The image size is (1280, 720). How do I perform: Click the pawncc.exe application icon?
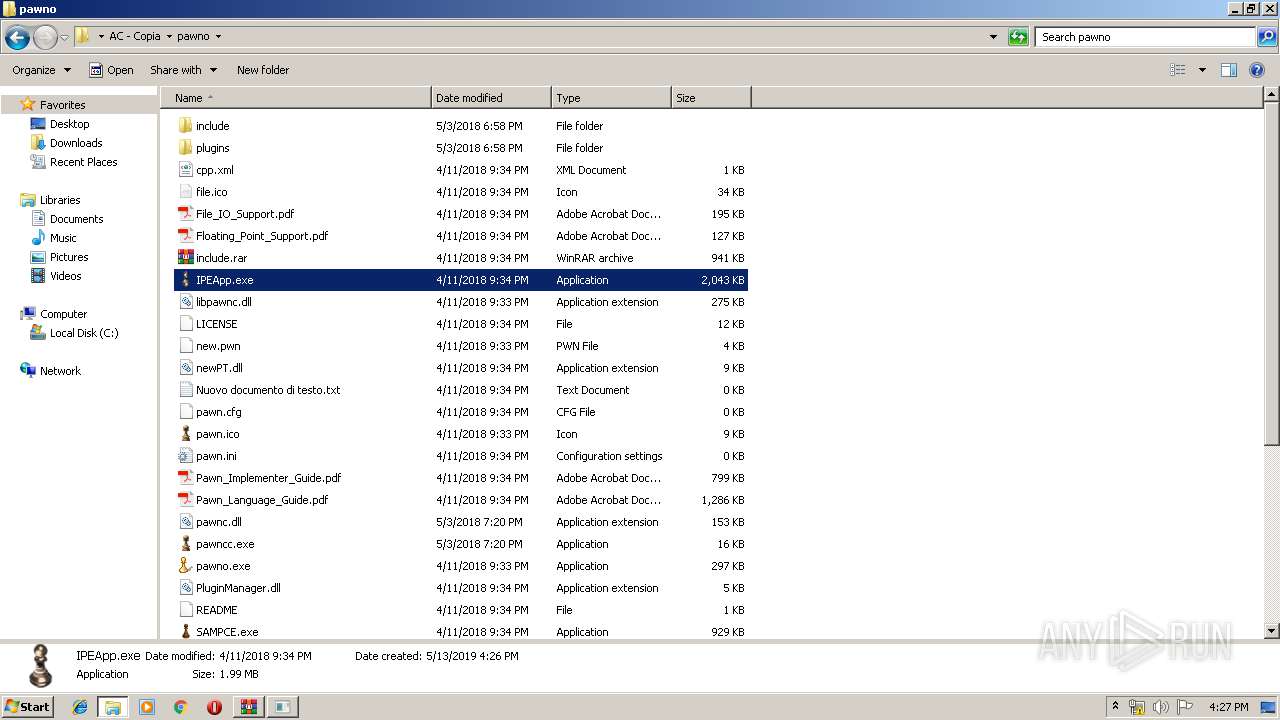(x=185, y=544)
